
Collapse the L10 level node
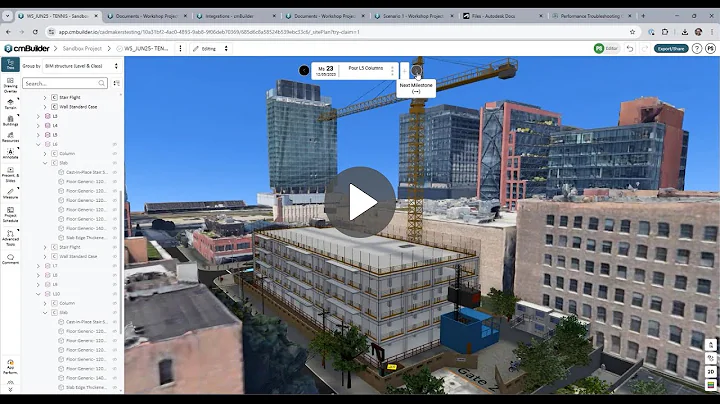(38, 294)
